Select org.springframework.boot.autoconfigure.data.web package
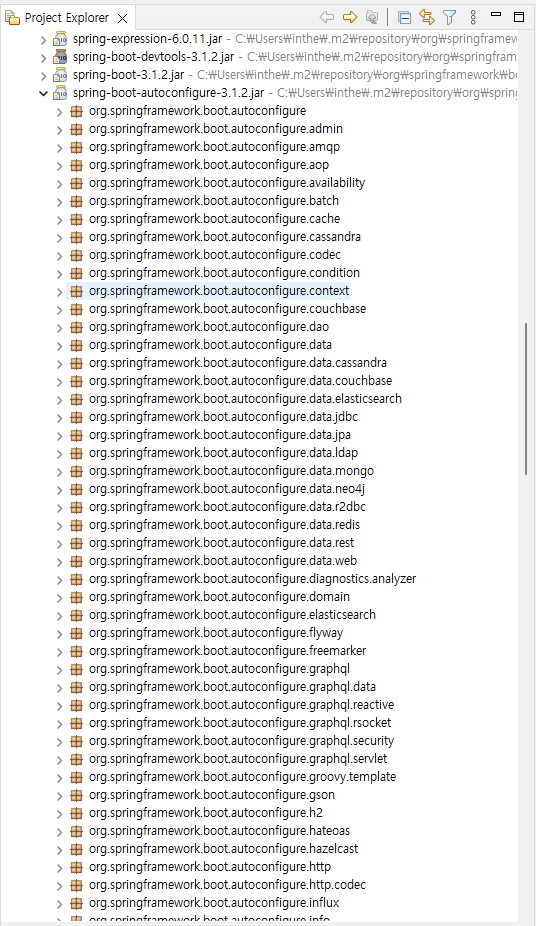The image size is (536, 926). (223, 561)
